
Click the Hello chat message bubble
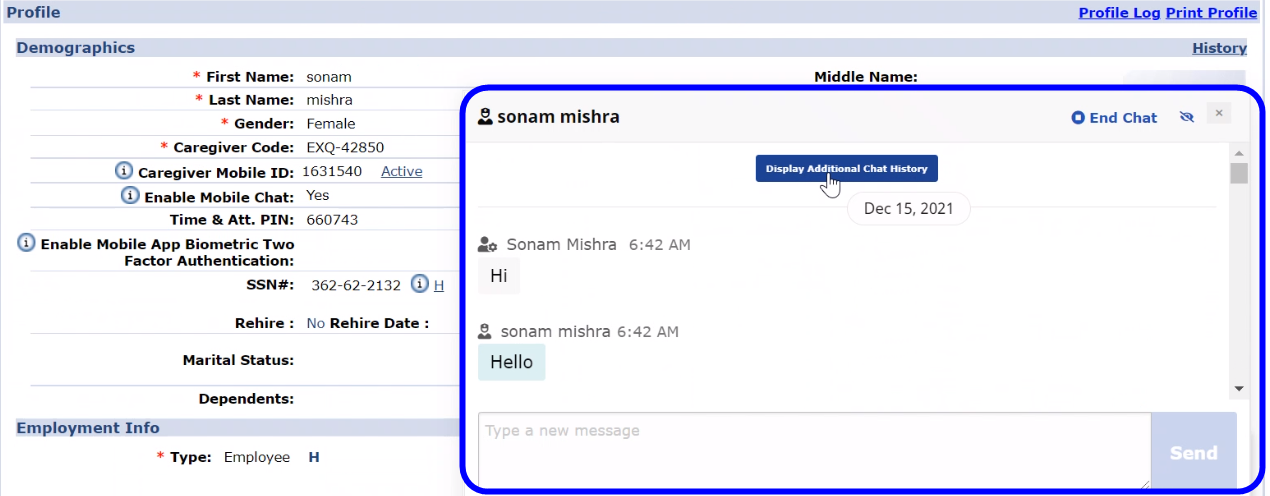pyautogui.click(x=511, y=362)
